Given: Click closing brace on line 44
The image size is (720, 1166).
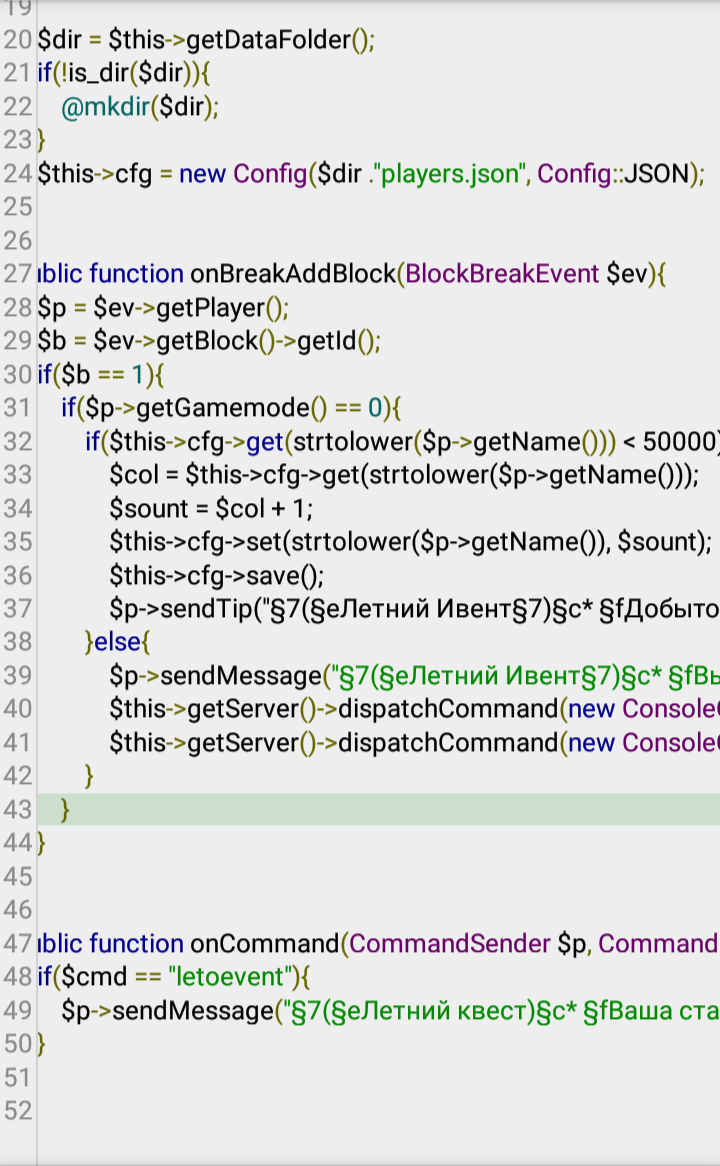Looking at the screenshot, I should point(42,843).
